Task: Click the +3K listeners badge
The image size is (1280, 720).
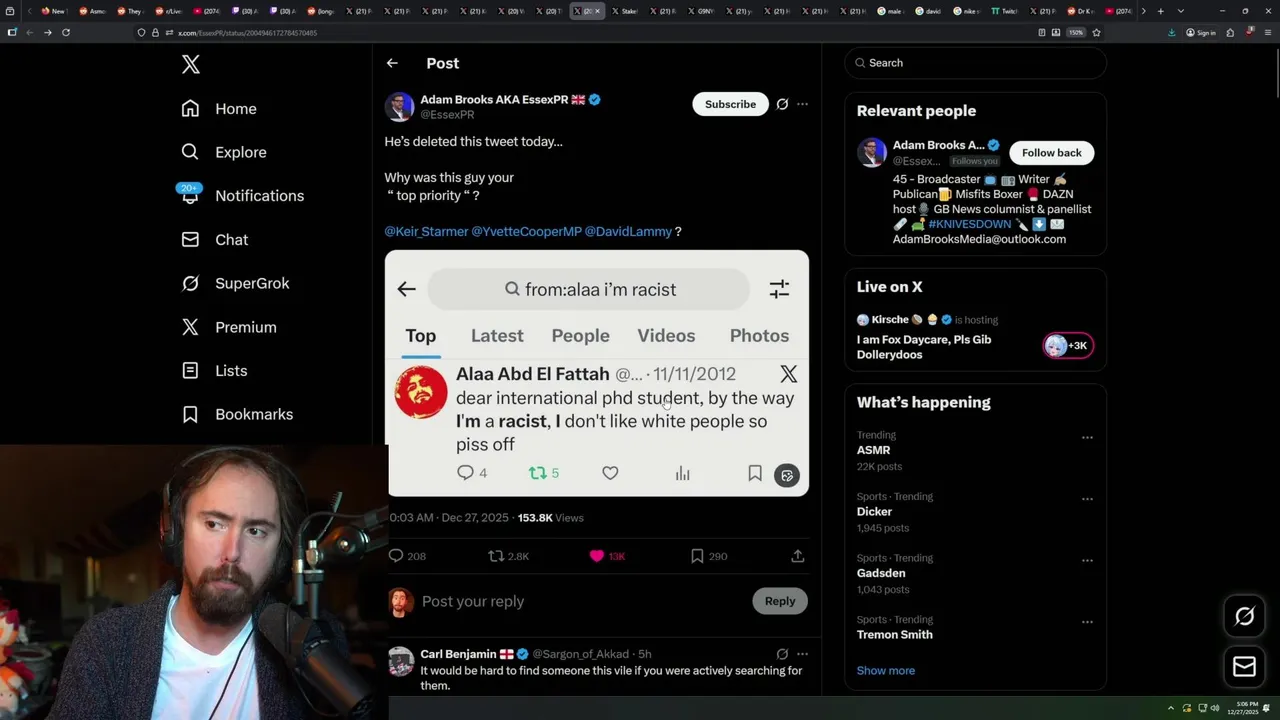Action: 1068,346
